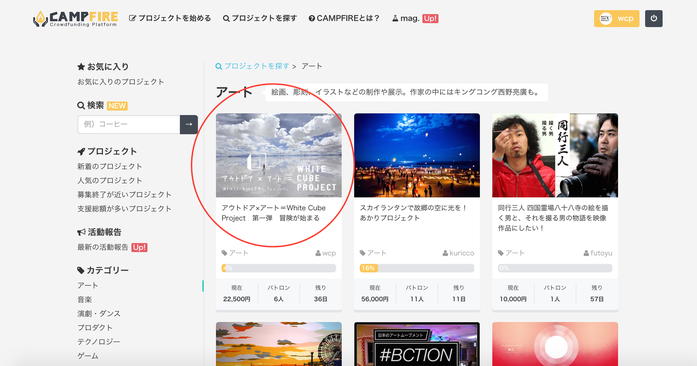Click title 同行三人 四国霊場八十八寺
Viewport: 697px width, 366px height.
[553, 218]
